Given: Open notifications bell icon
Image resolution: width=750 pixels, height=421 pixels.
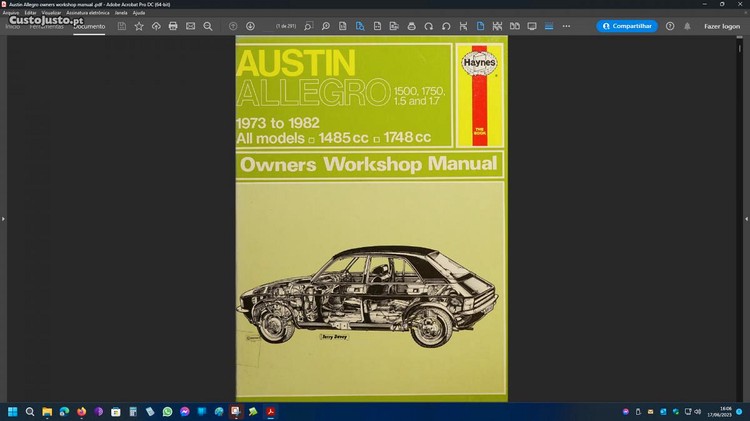Looking at the screenshot, I should (686, 26).
